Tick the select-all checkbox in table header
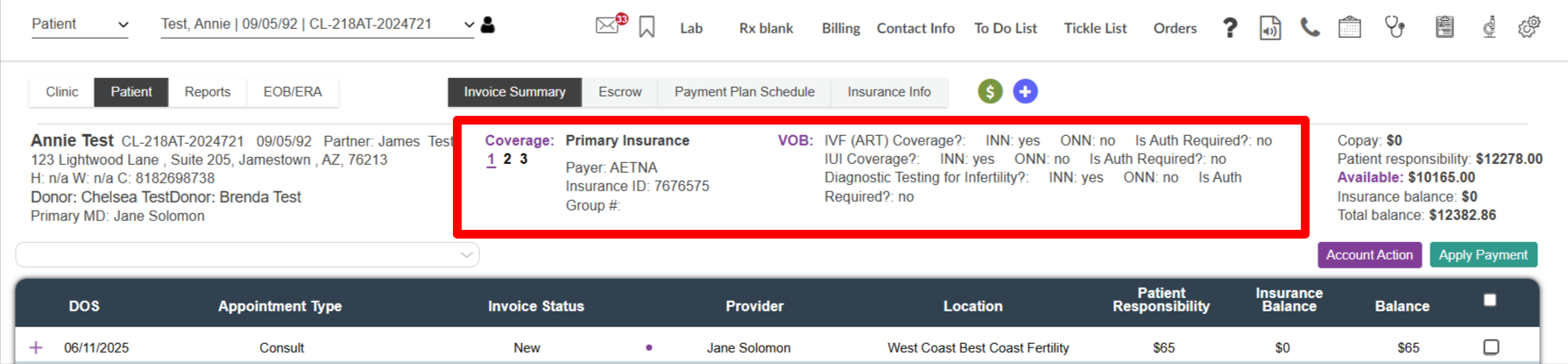 click(x=1490, y=300)
